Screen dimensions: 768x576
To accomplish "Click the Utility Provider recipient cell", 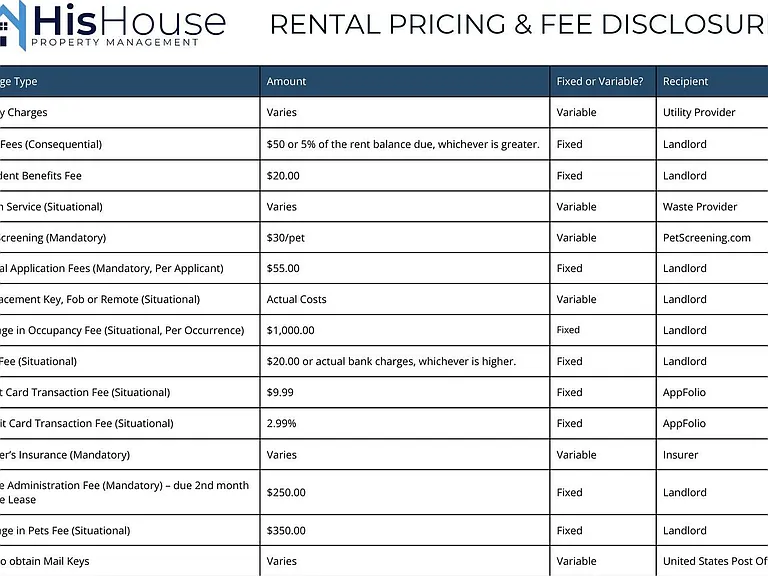I will coord(699,113).
